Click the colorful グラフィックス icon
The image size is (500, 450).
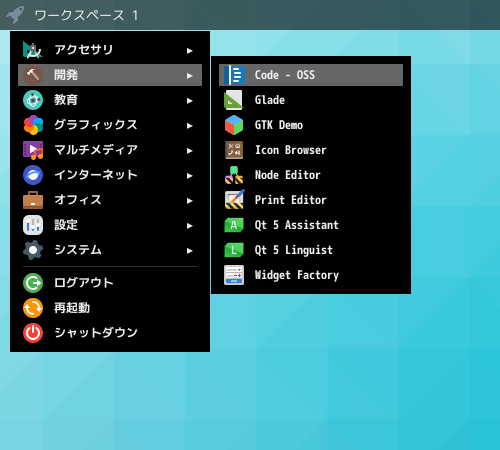coord(33,125)
